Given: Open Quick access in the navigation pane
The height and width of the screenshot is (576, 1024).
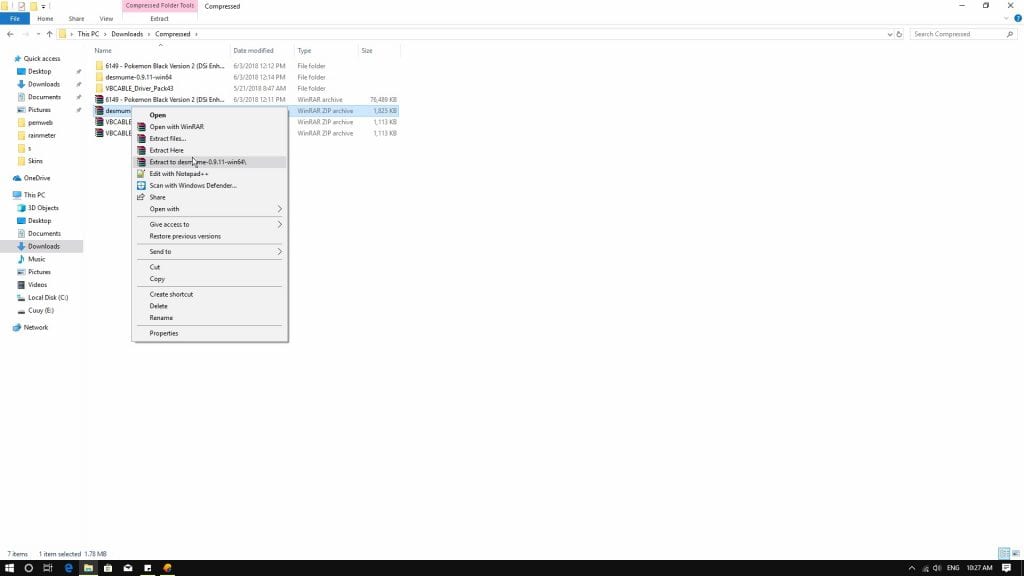Looking at the screenshot, I should click(42, 59).
